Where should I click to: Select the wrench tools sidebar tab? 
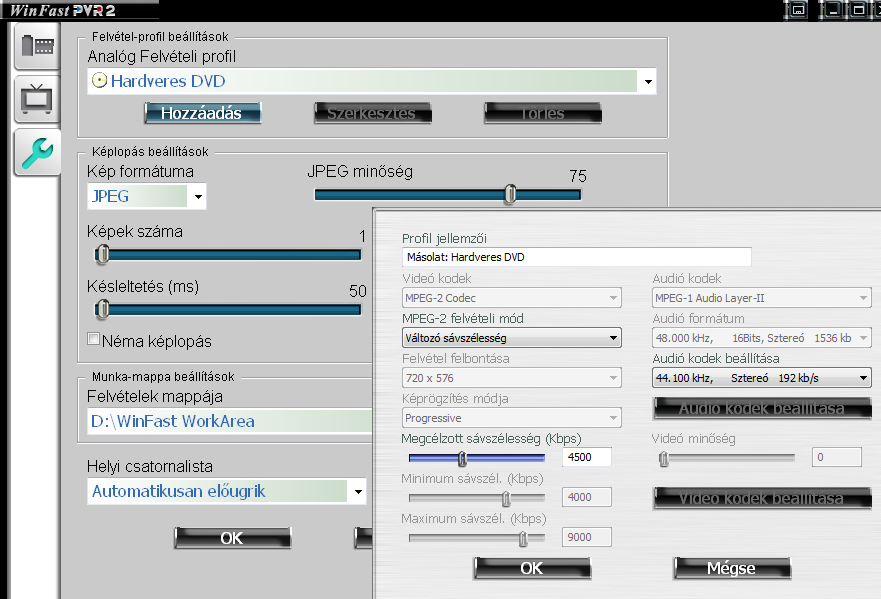coord(37,152)
